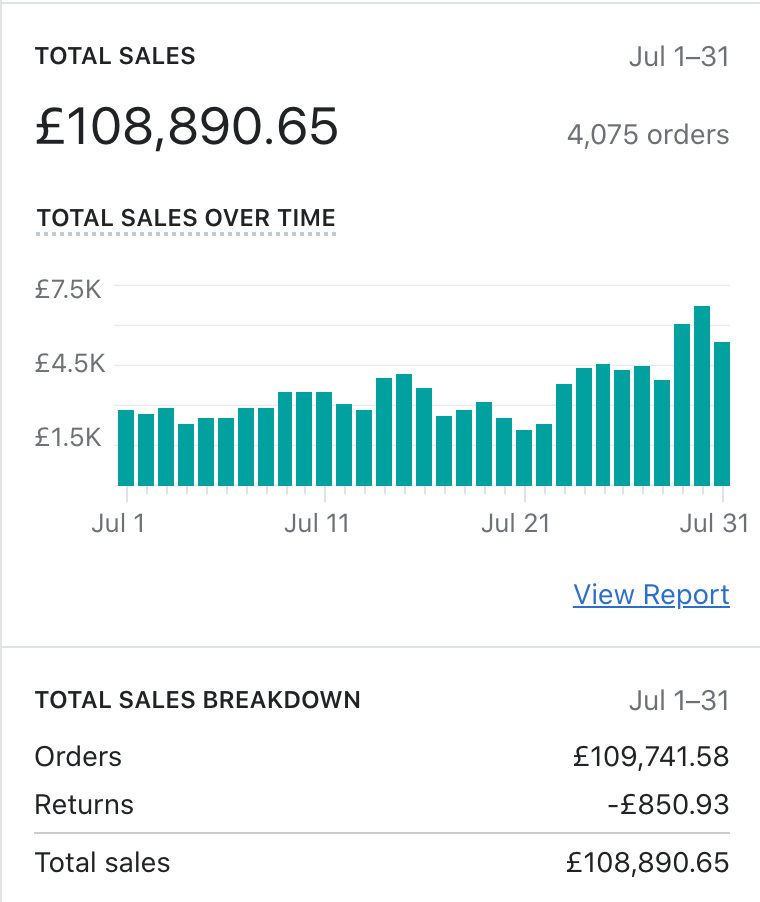Click the large £108,890.65 headline amount
760x902 pixels.
187,127
